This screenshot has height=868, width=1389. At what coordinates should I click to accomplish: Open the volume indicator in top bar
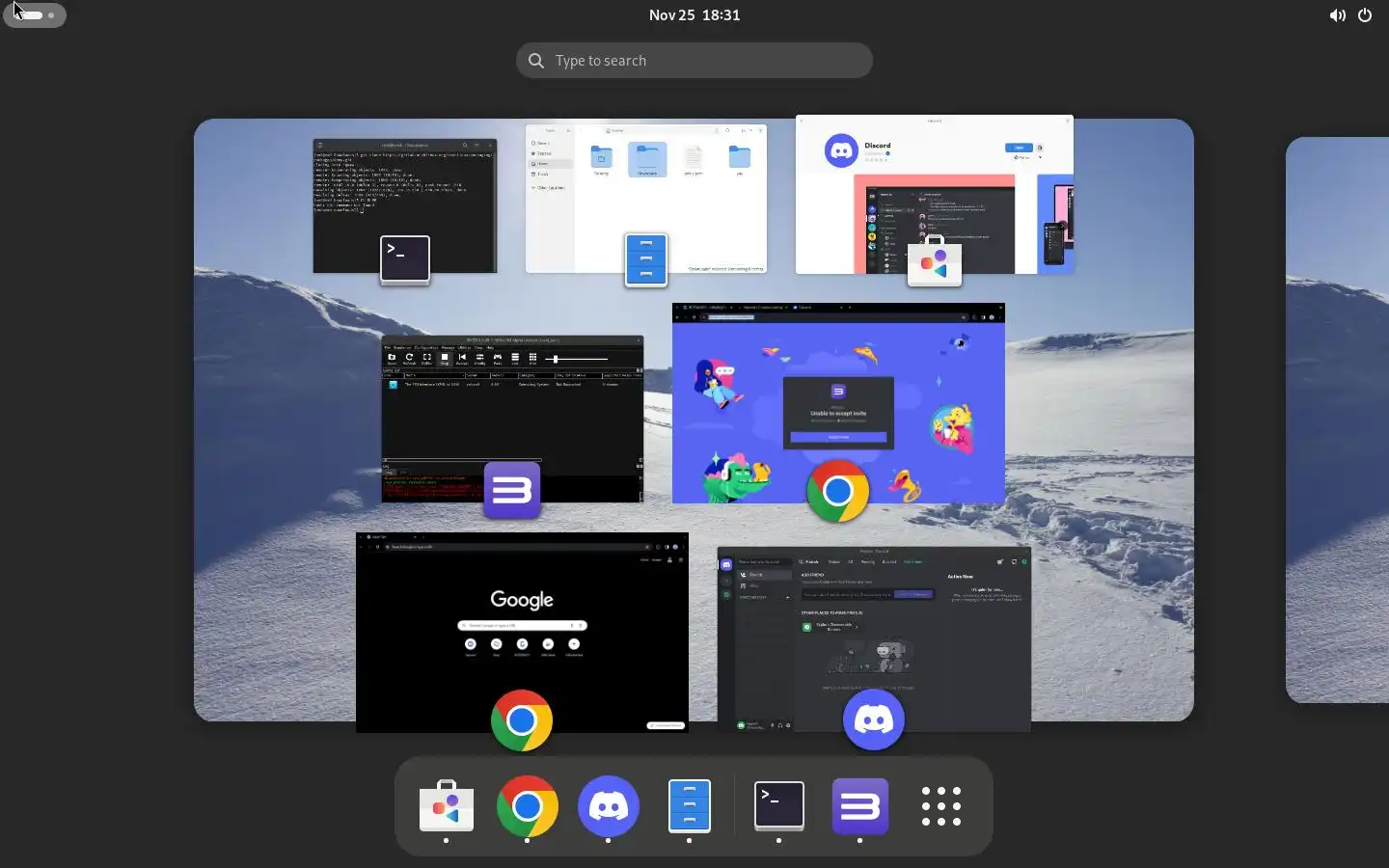pyautogui.click(x=1337, y=15)
